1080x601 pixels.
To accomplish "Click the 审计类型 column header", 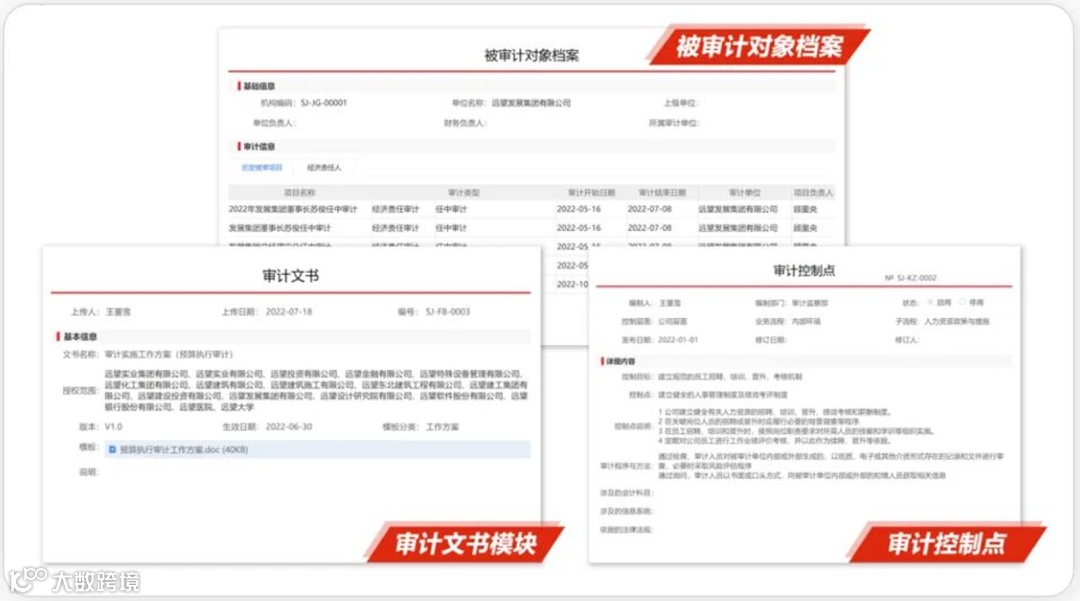I will tap(464, 192).
